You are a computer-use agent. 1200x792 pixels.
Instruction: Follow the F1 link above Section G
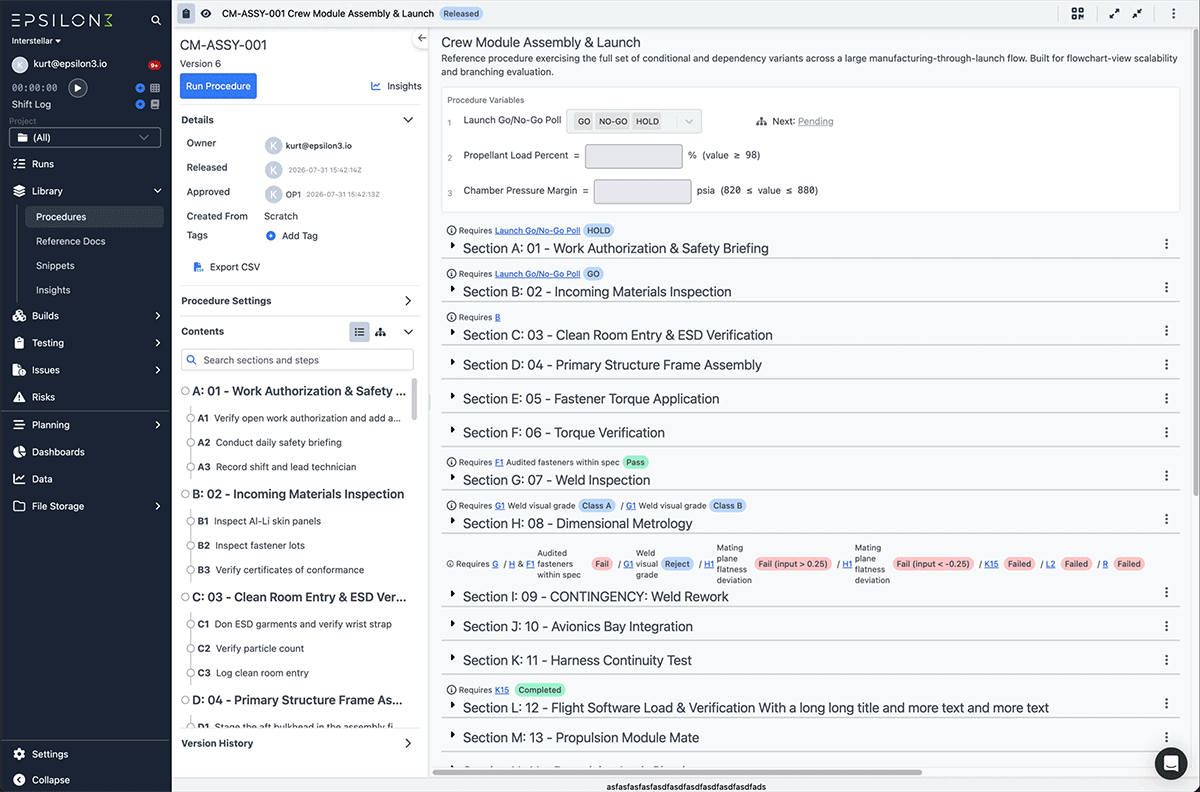point(499,462)
